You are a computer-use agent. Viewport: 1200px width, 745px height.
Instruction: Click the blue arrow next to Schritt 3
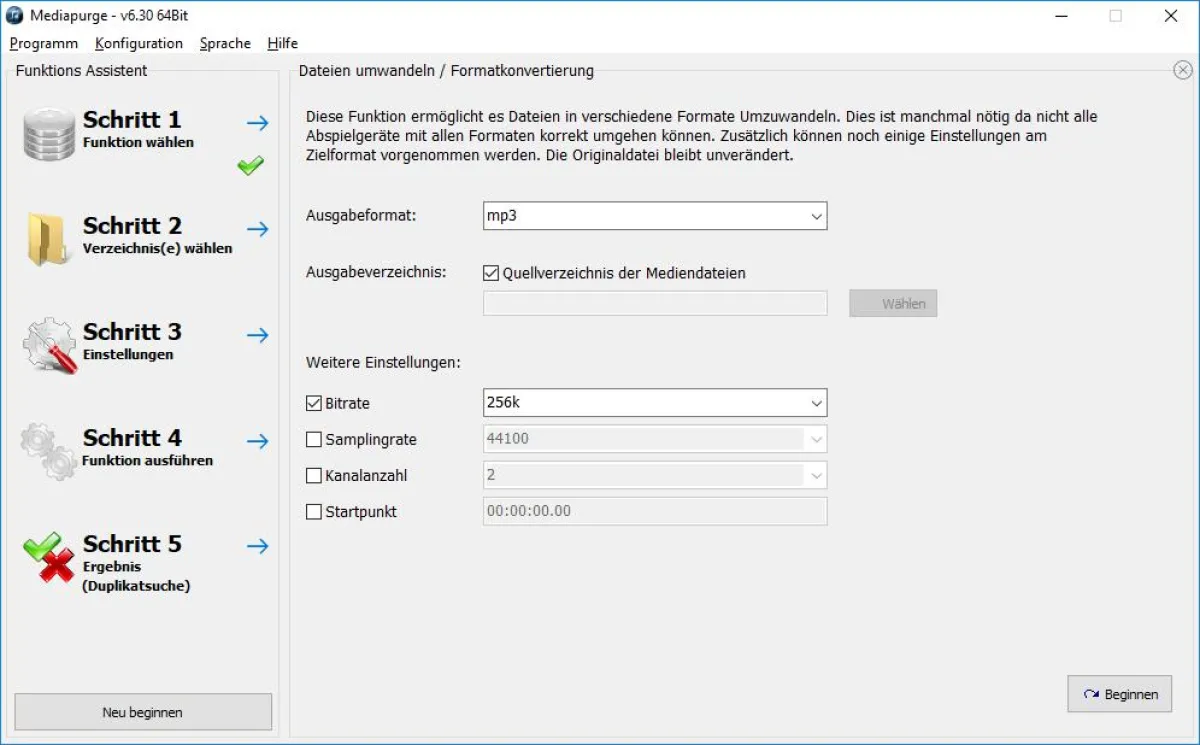(x=258, y=335)
